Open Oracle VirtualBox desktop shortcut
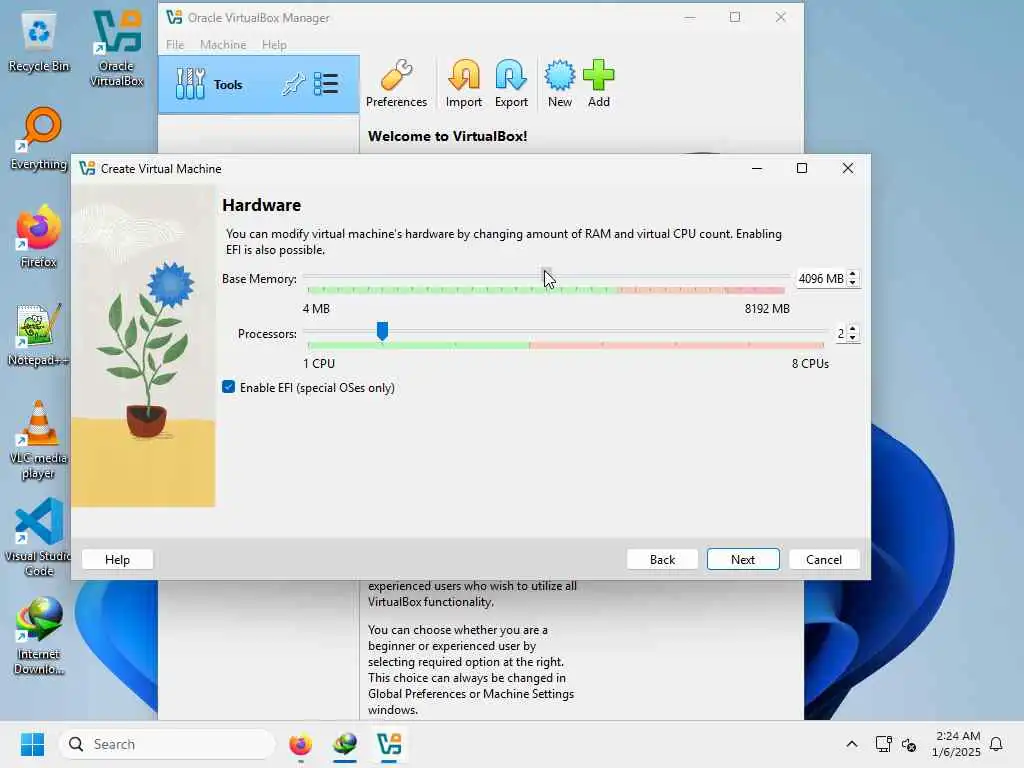The image size is (1024, 768). (x=116, y=48)
